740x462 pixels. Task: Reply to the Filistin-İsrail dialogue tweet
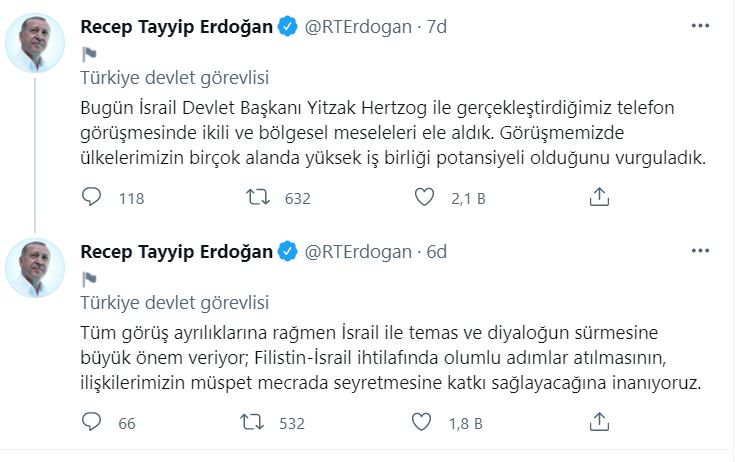click(x=90, y=423)
